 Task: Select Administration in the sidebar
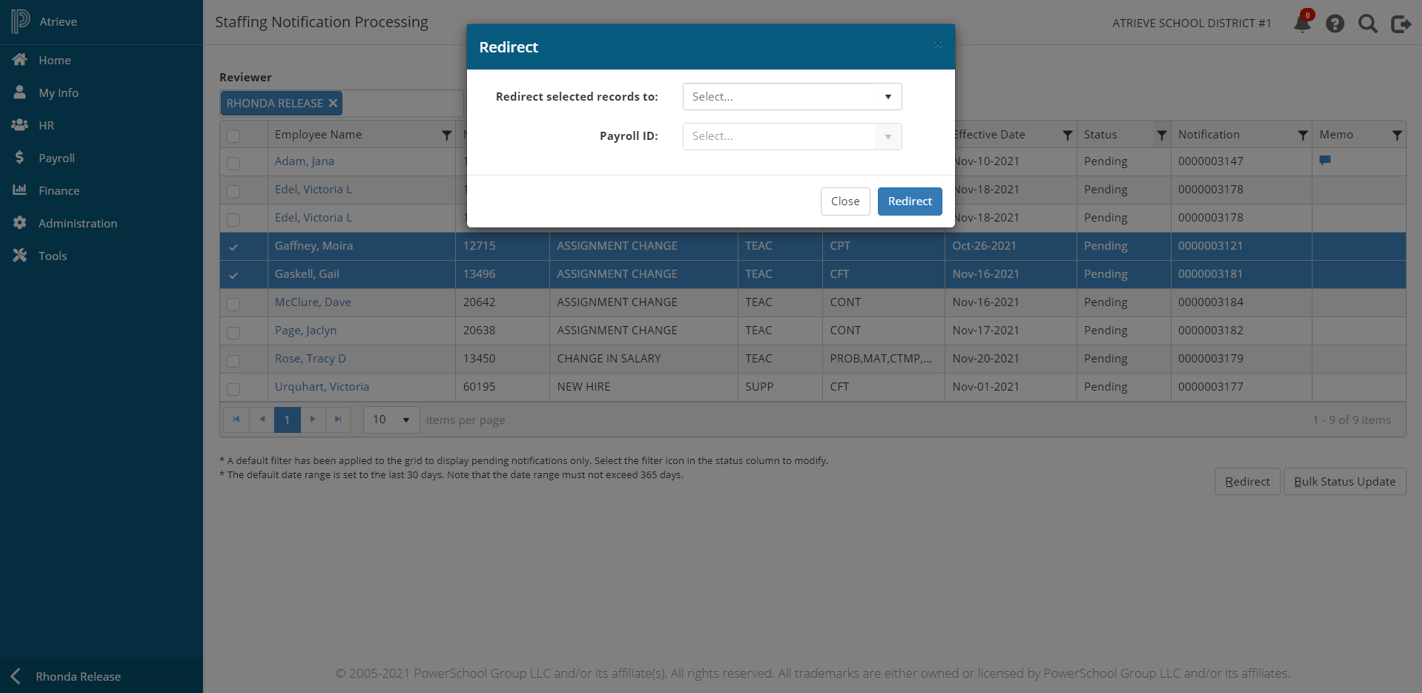pyautogui.click(x=77, y=223)
